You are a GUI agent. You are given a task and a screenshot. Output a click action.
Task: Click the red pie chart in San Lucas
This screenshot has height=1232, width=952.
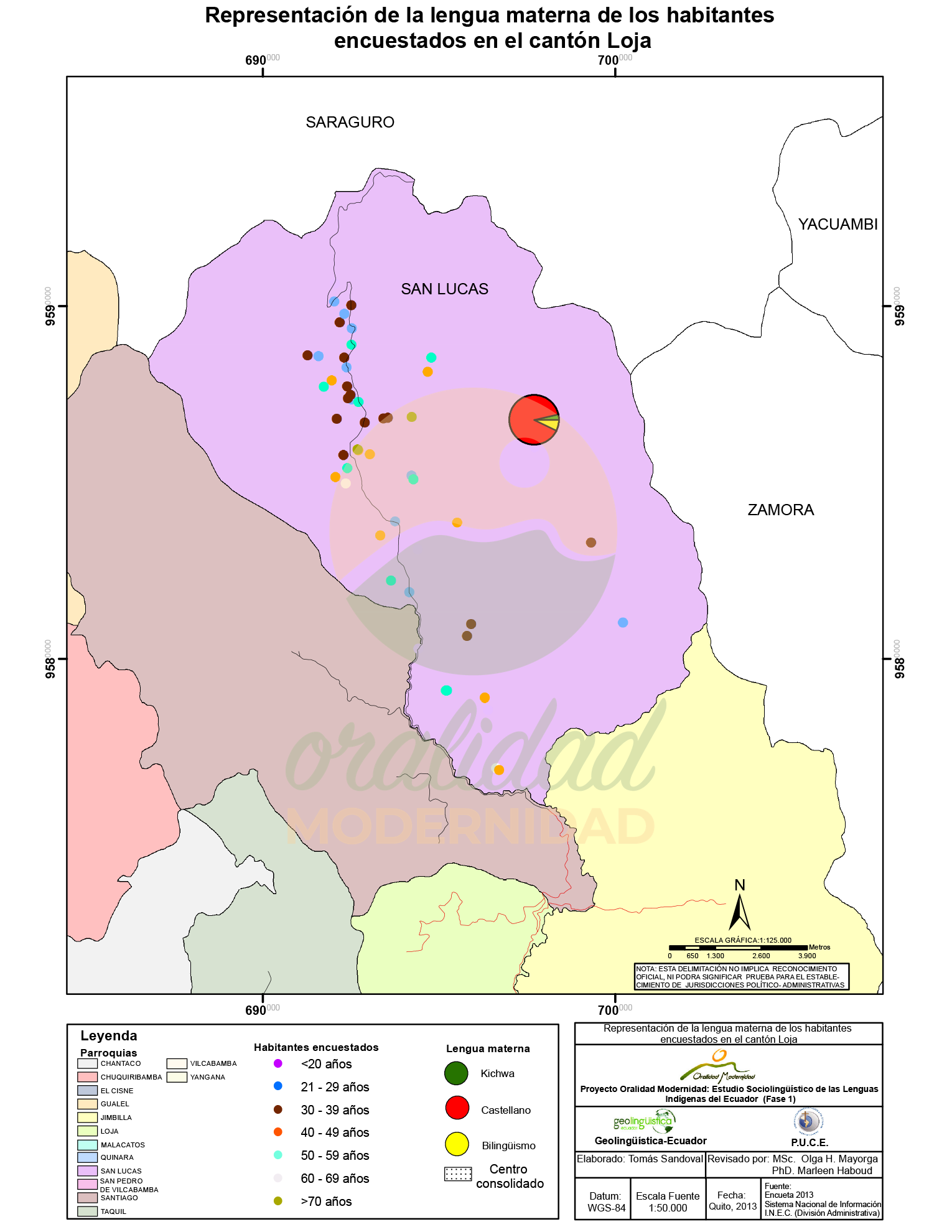(x=533, y=420)
